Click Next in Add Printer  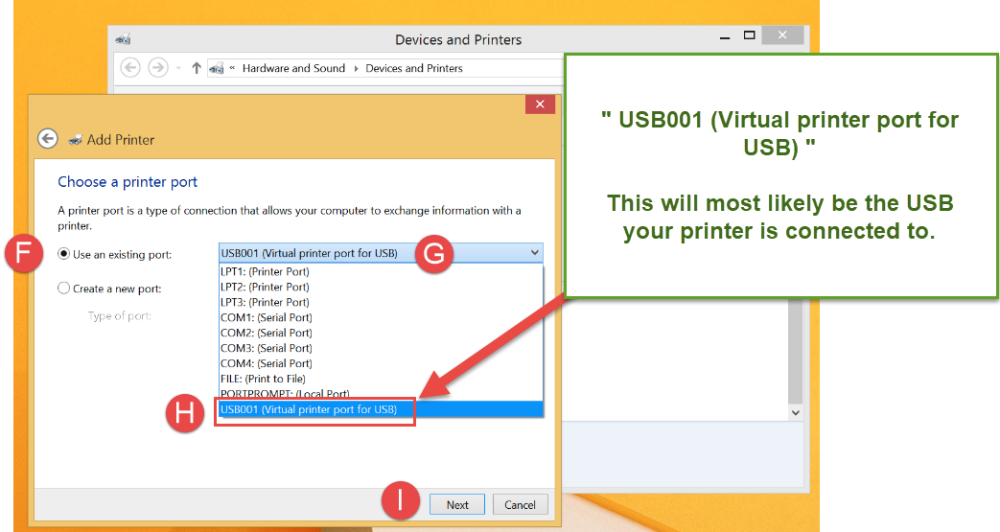coord(457,505)
